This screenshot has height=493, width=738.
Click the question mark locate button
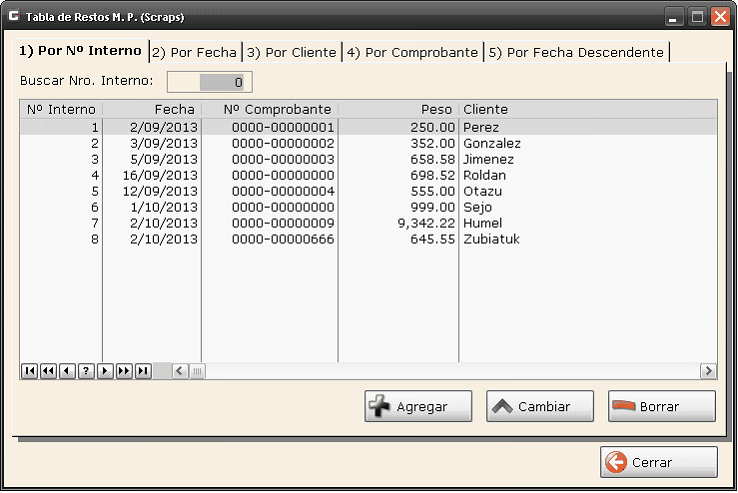[x=86, y=371]
